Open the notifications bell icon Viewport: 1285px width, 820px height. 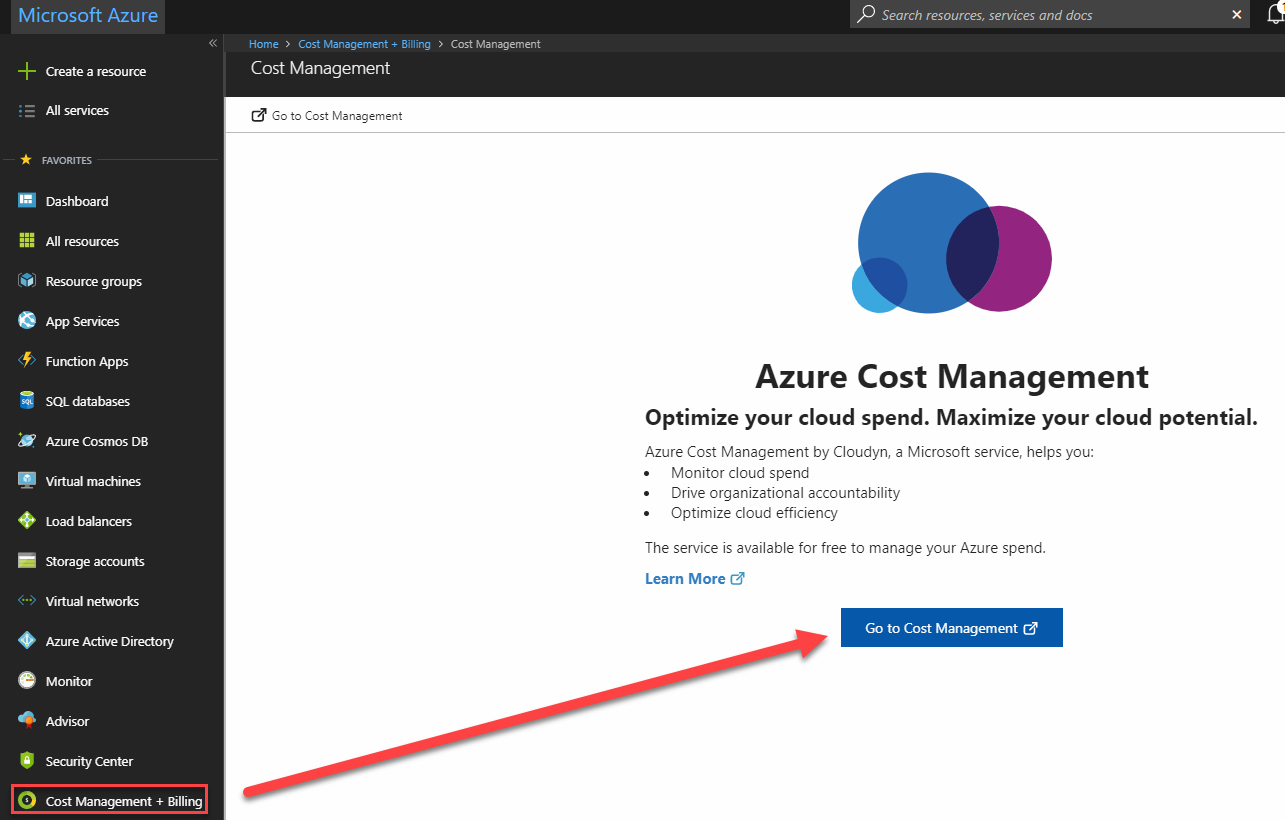pos(1275,12)
